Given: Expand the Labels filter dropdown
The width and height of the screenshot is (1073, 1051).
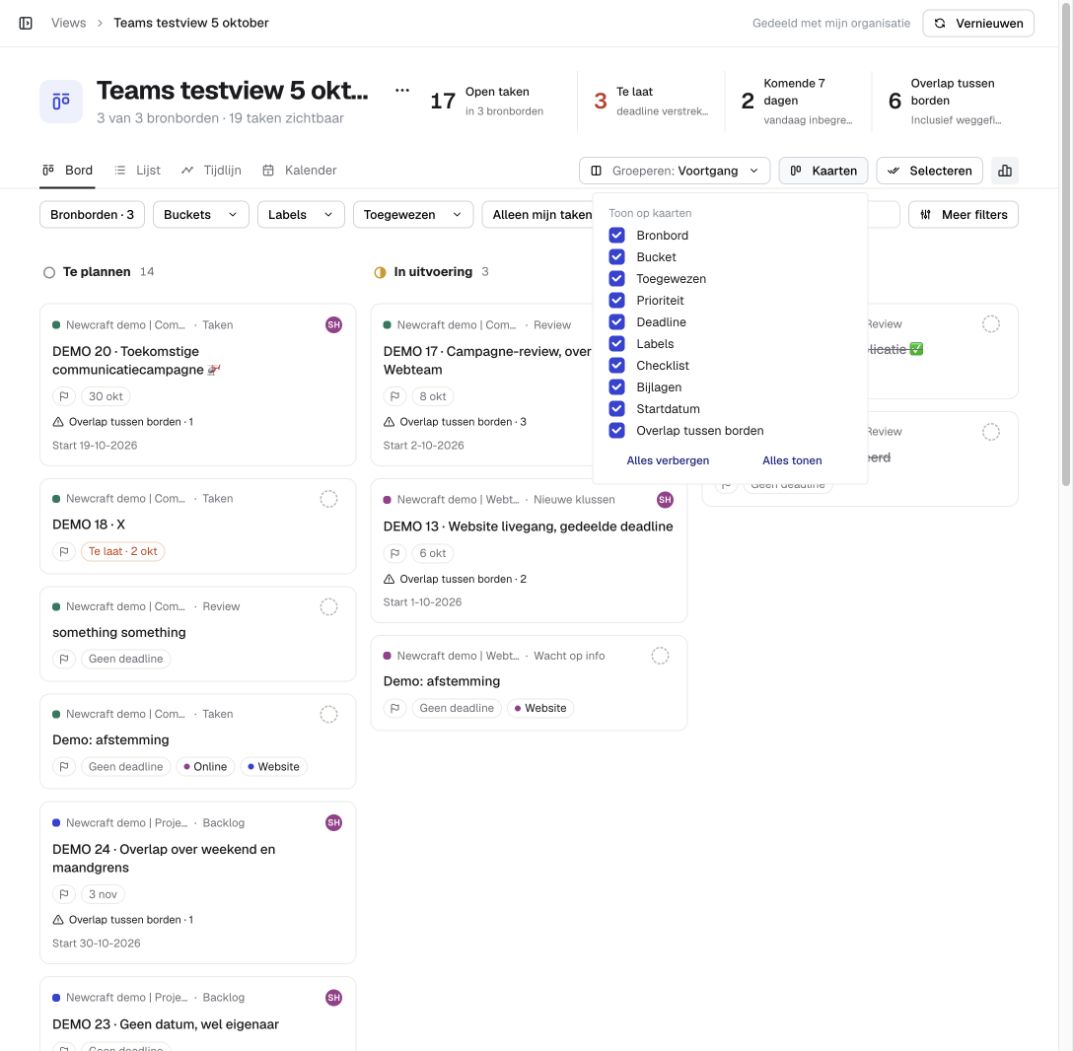Looking at the screenshot, I should pos(300,215).
